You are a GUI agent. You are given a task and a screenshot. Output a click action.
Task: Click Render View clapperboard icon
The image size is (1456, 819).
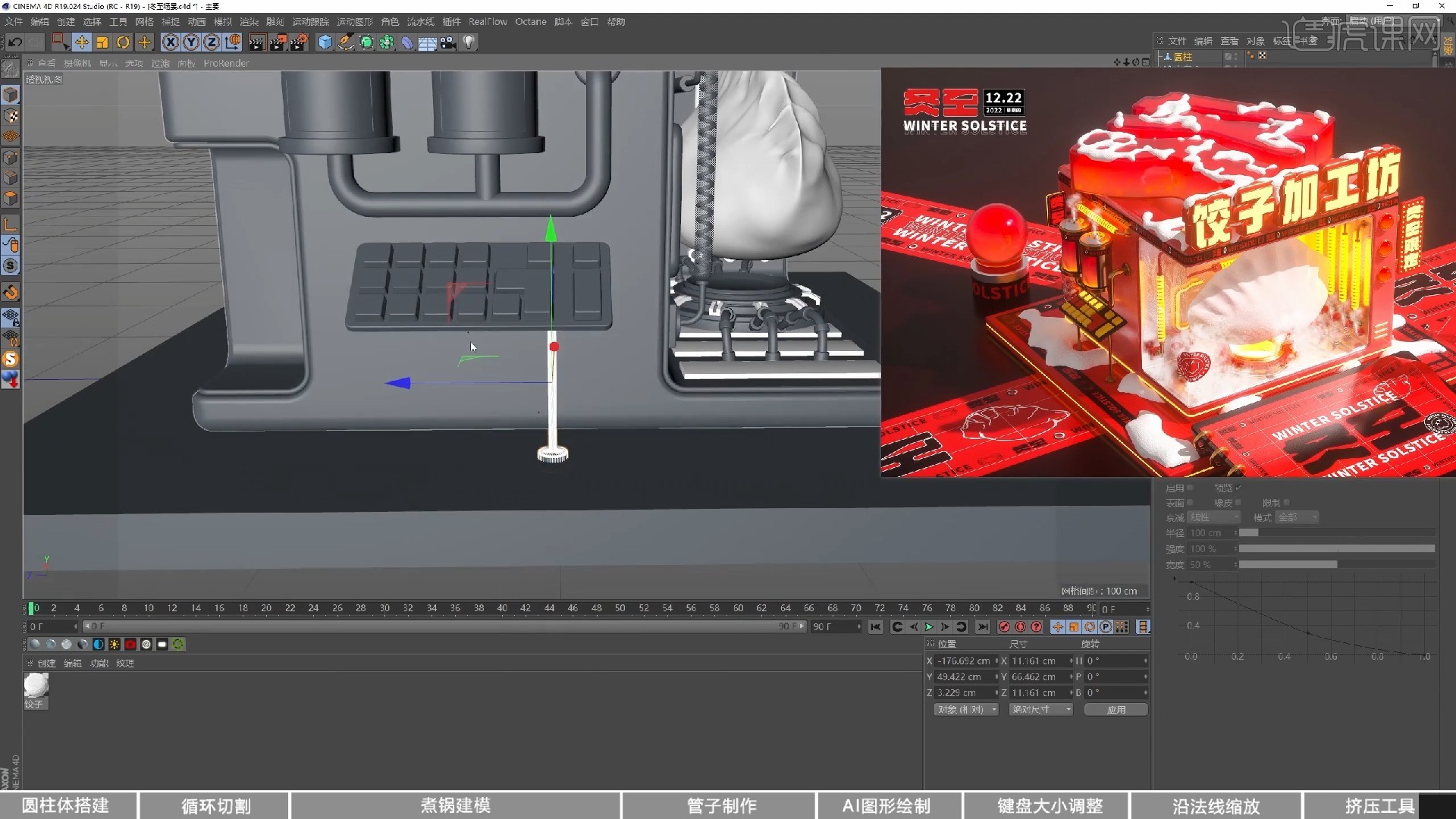257,42
